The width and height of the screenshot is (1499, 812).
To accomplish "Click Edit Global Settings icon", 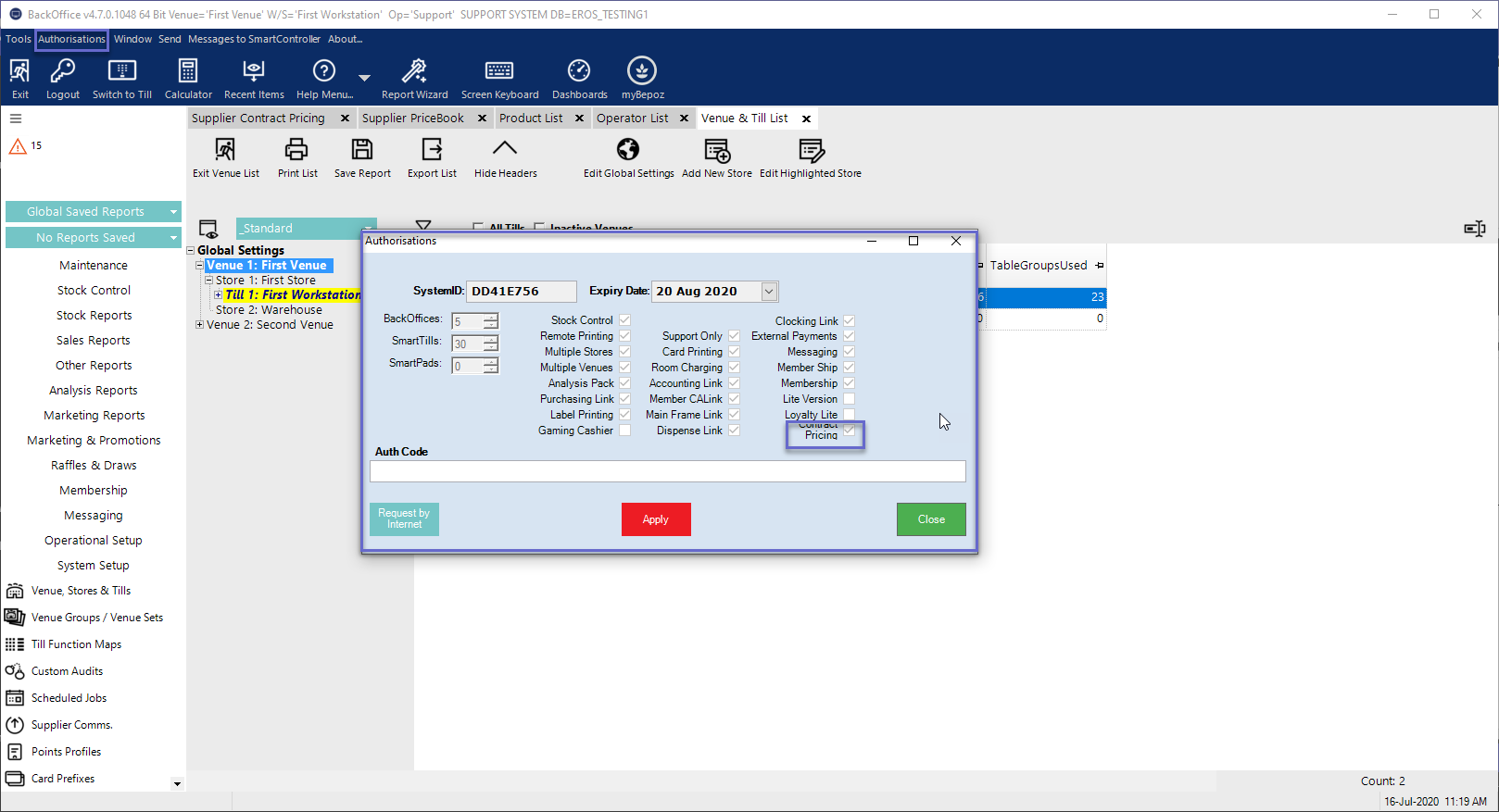I will [x=628, y=151].
